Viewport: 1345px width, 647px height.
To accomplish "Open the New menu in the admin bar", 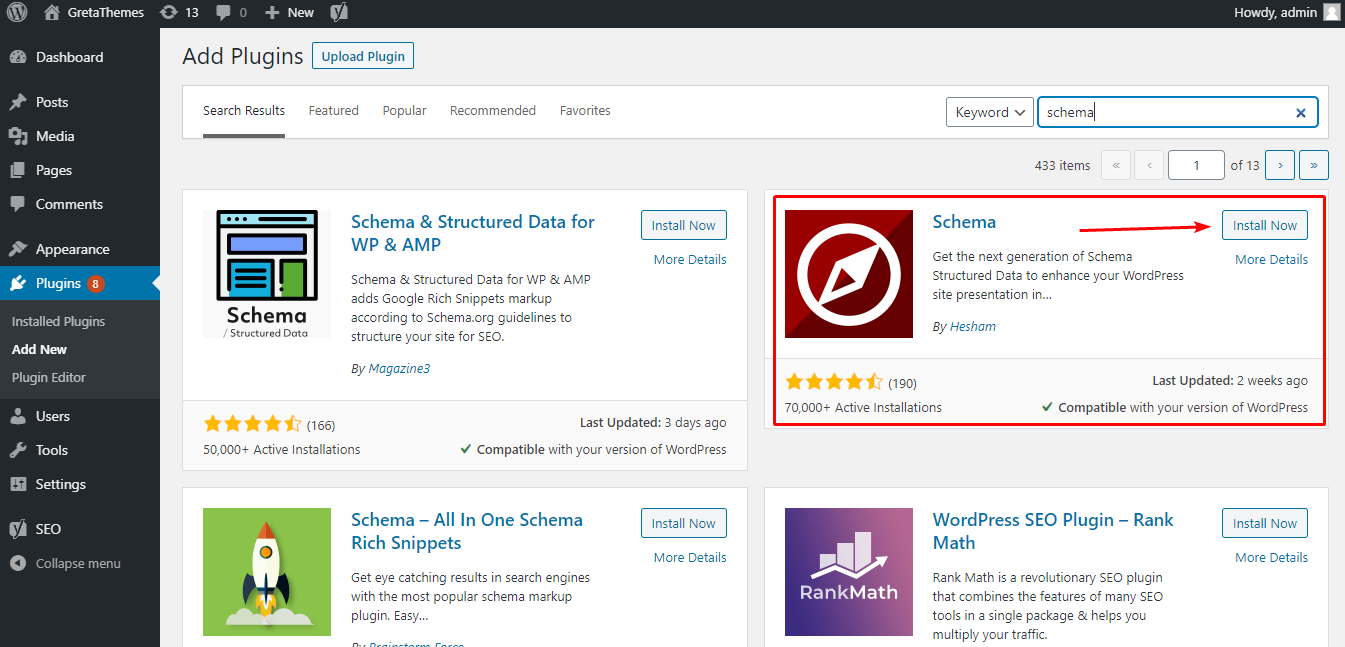I will pos(289,12).
